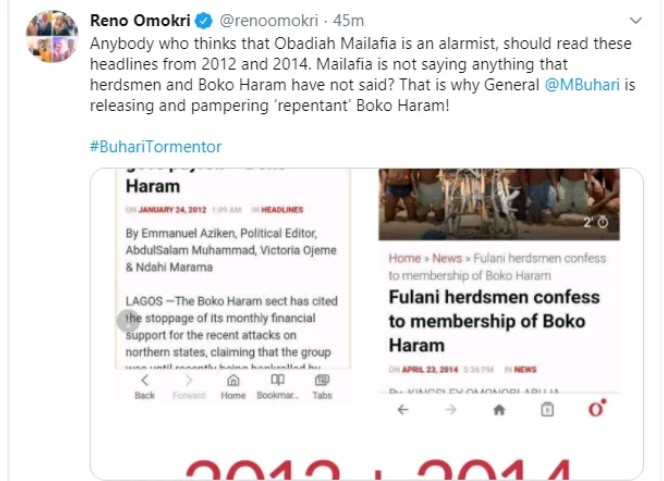Click the News breadcrumb link
Viewport: 664px width, 481px height.
pyautogui.click(x=447, y=258)
